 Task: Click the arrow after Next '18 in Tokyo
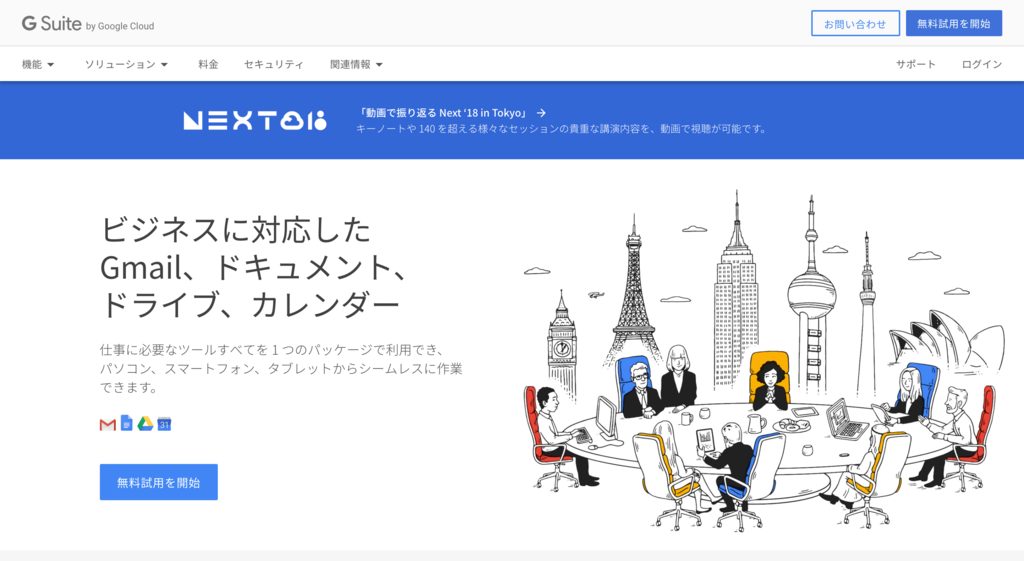[541, 113]
